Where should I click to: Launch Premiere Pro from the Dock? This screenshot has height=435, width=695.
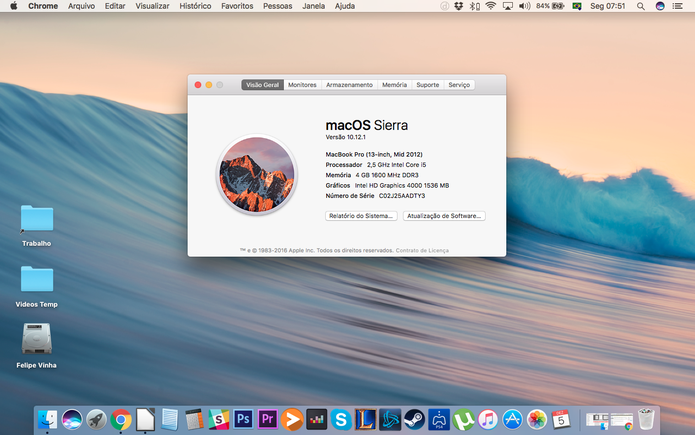point(268,419)
